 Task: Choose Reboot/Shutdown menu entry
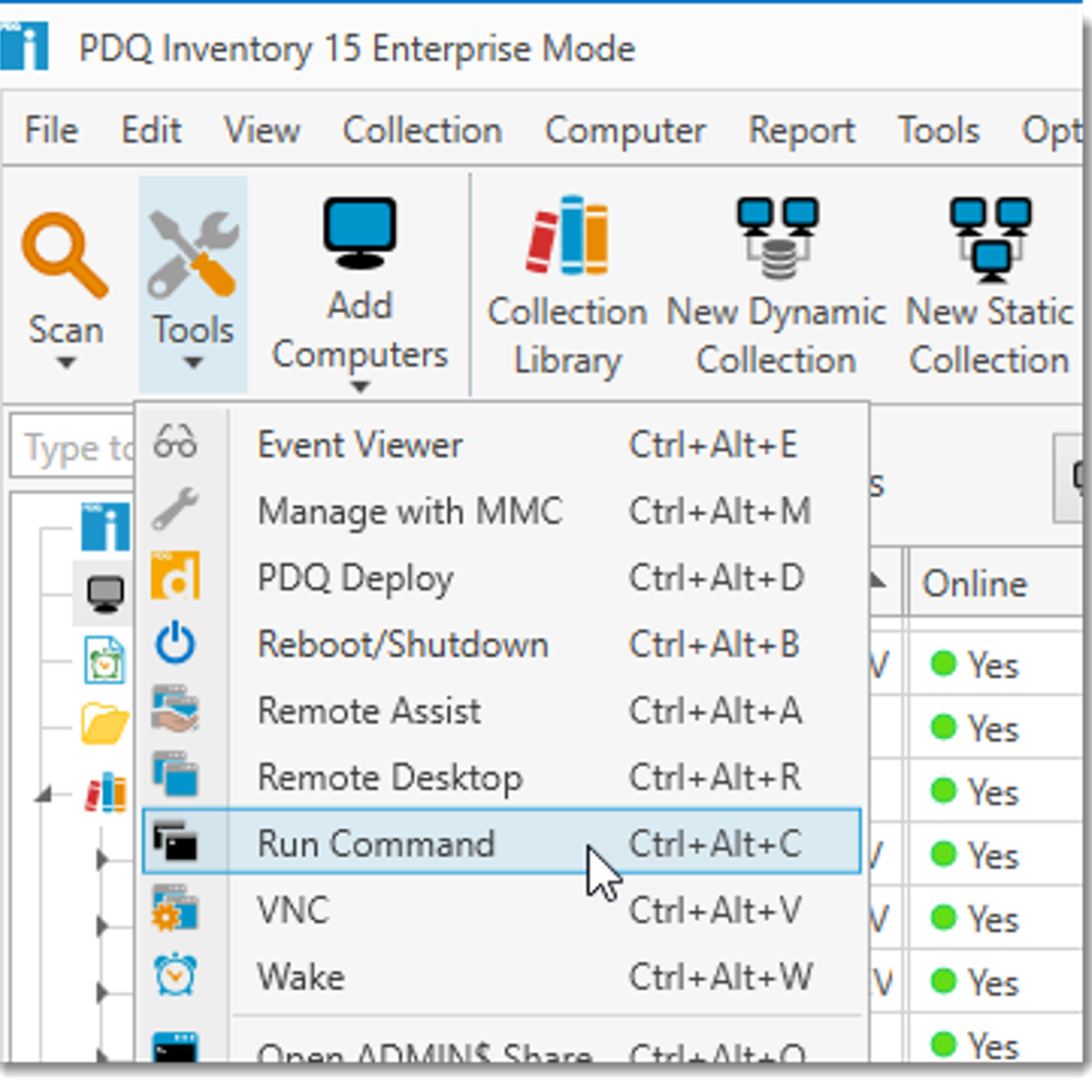pos(501,644)
